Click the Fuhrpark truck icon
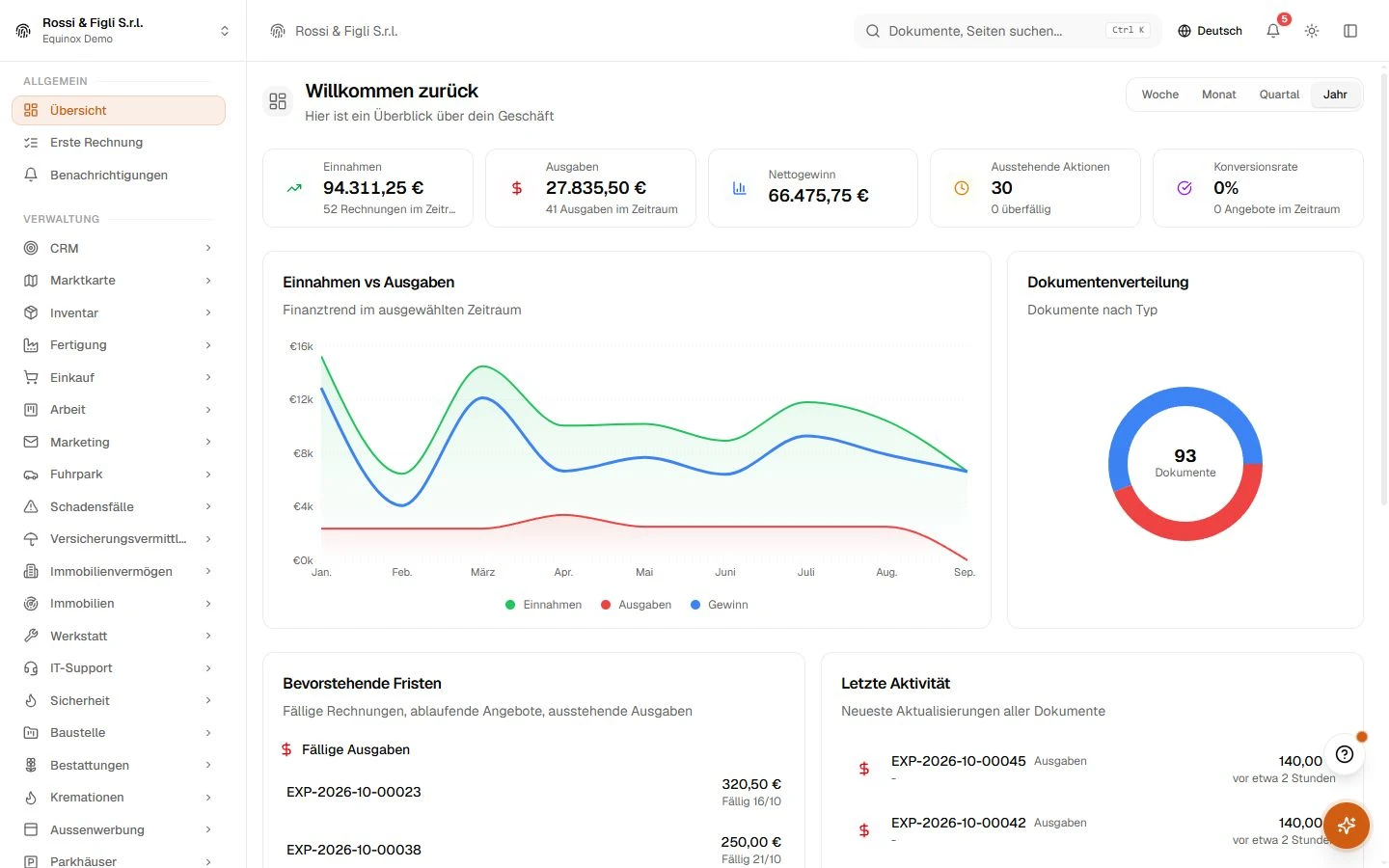The height and width of the screenshot is (868, 1389). pos(31,475)
